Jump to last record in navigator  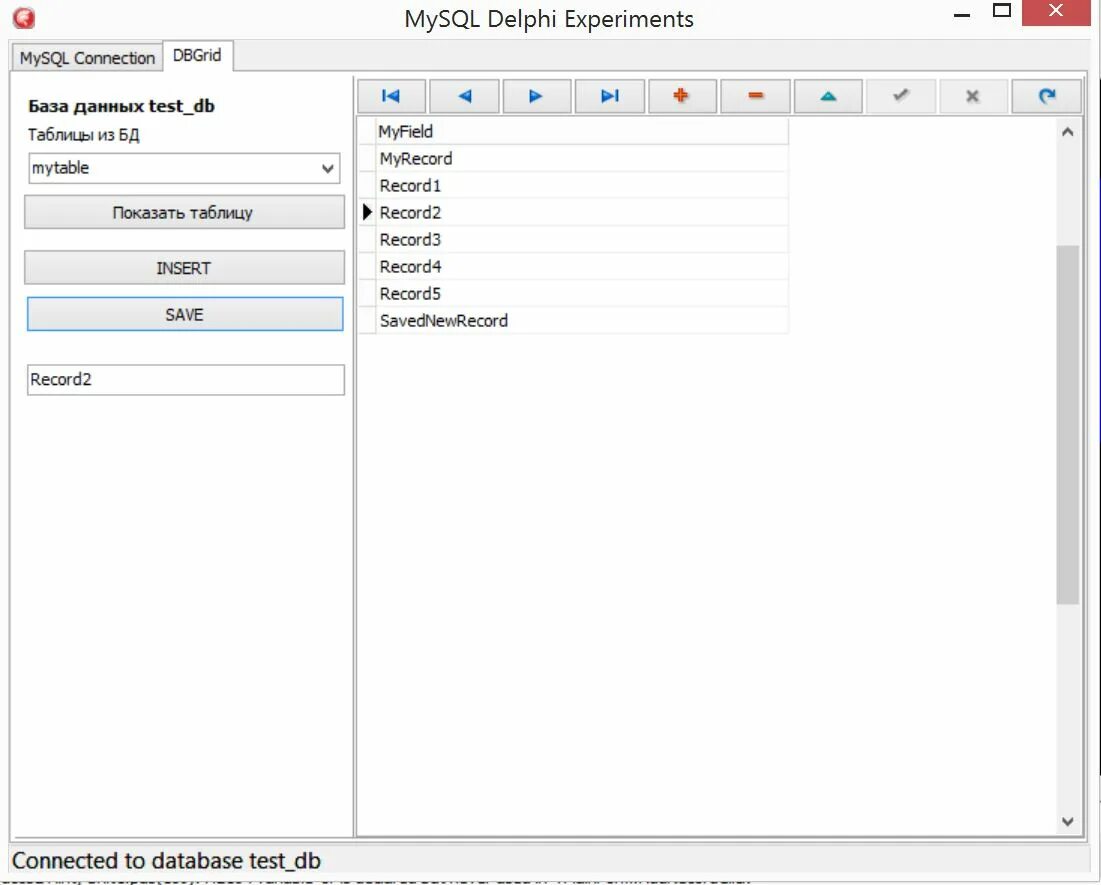609,96
